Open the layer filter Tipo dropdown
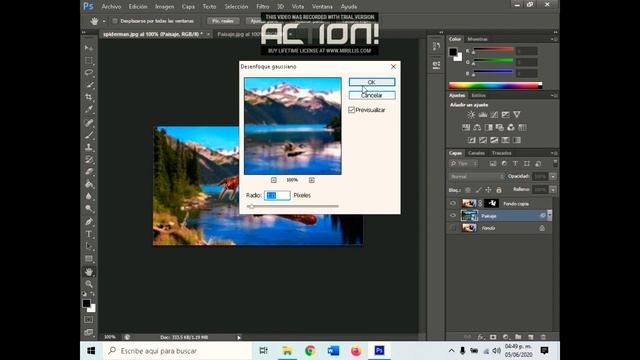The height and width of the screenshot is (360, 640). (x=464, y=164)
